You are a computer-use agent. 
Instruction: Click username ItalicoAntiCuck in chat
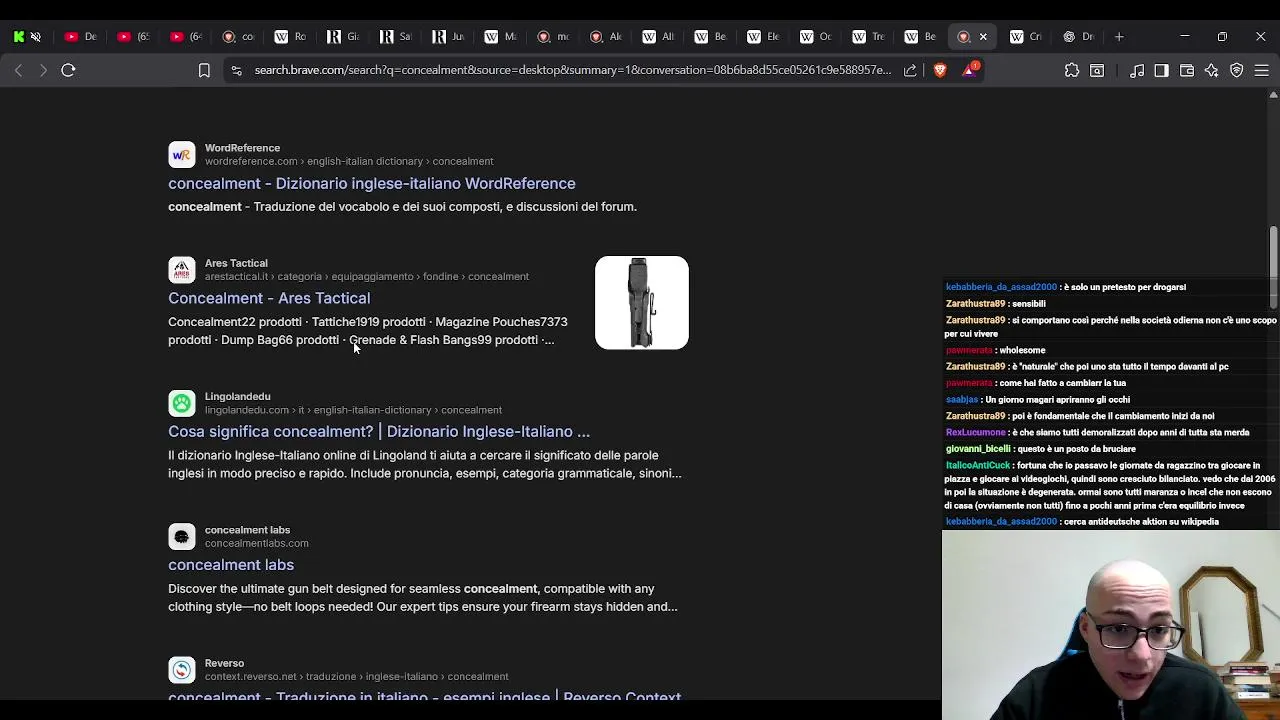(x=978, y=466)
